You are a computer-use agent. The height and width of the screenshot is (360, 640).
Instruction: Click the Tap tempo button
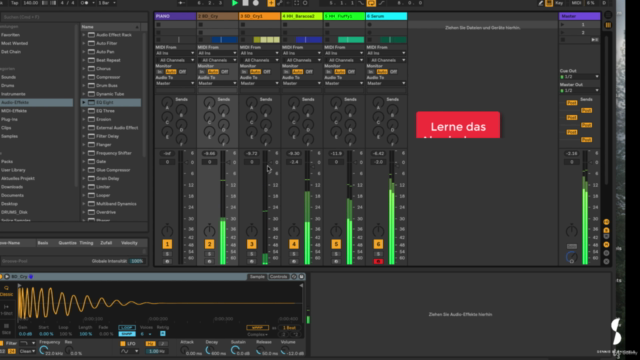(x=15, y=3)
